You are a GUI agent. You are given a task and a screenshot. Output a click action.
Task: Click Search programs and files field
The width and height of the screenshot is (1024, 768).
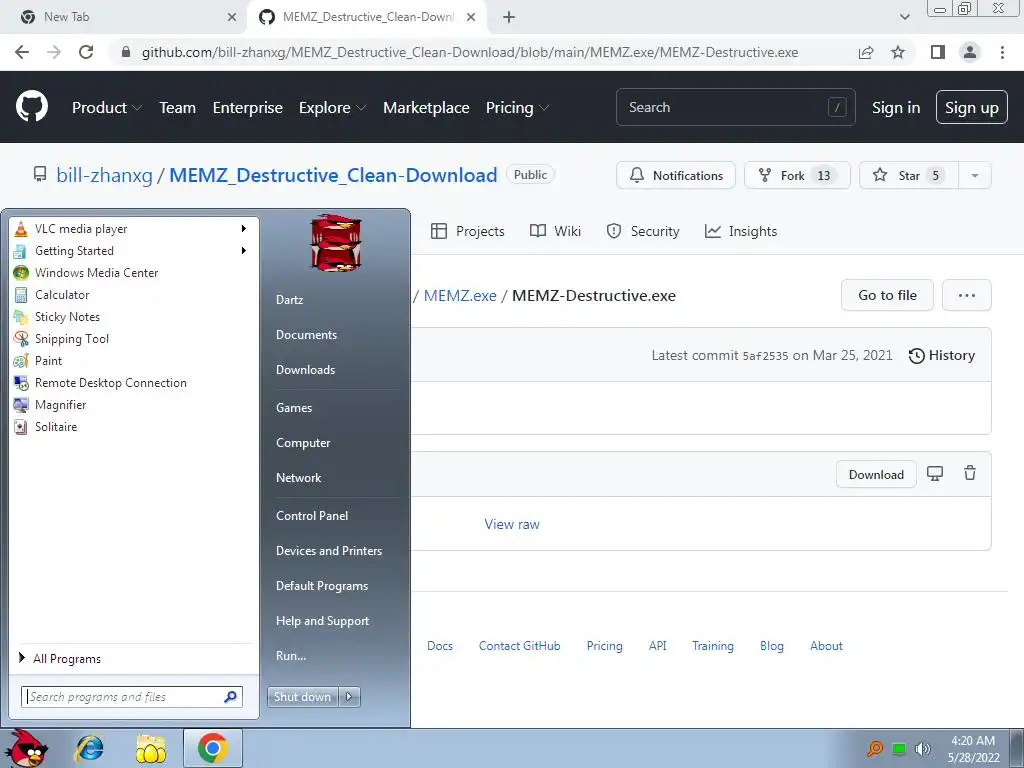(x=132, y=697)
